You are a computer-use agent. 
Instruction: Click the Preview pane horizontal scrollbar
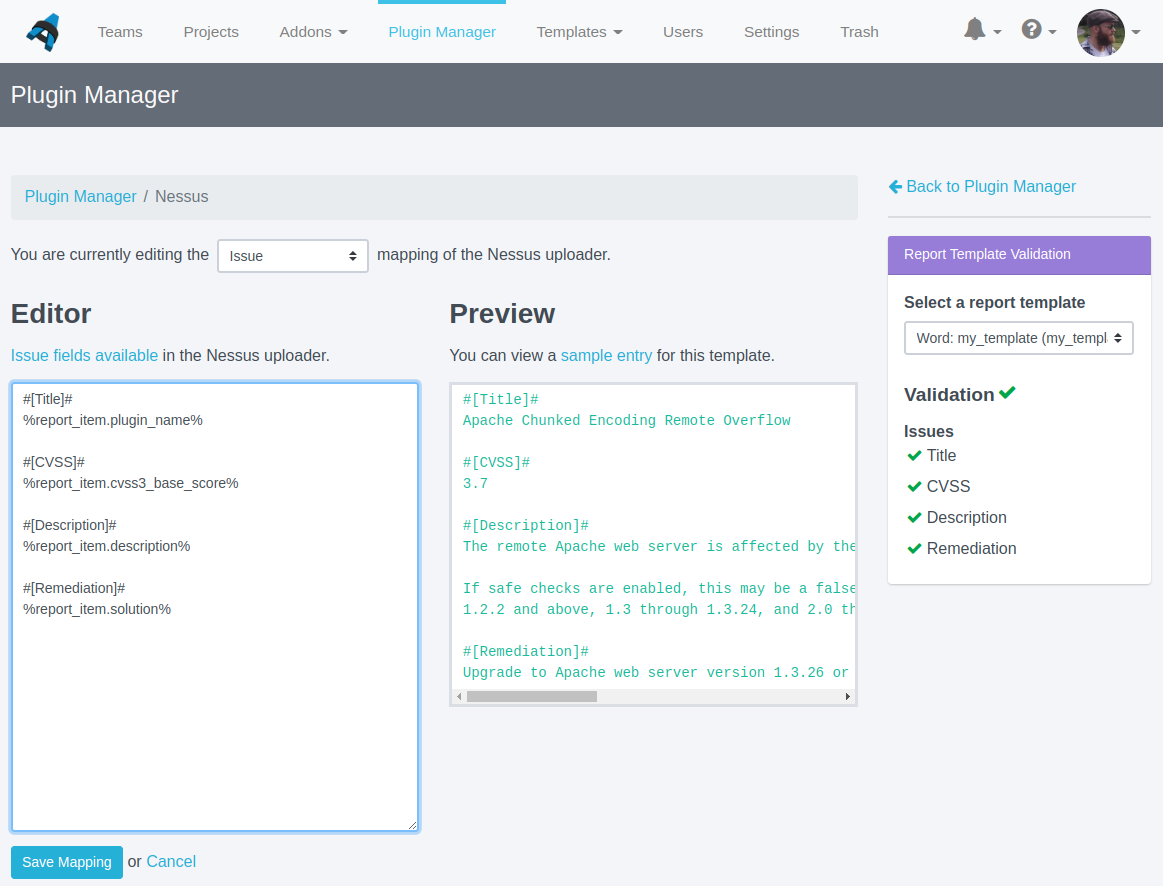click(x=531, y=696)
